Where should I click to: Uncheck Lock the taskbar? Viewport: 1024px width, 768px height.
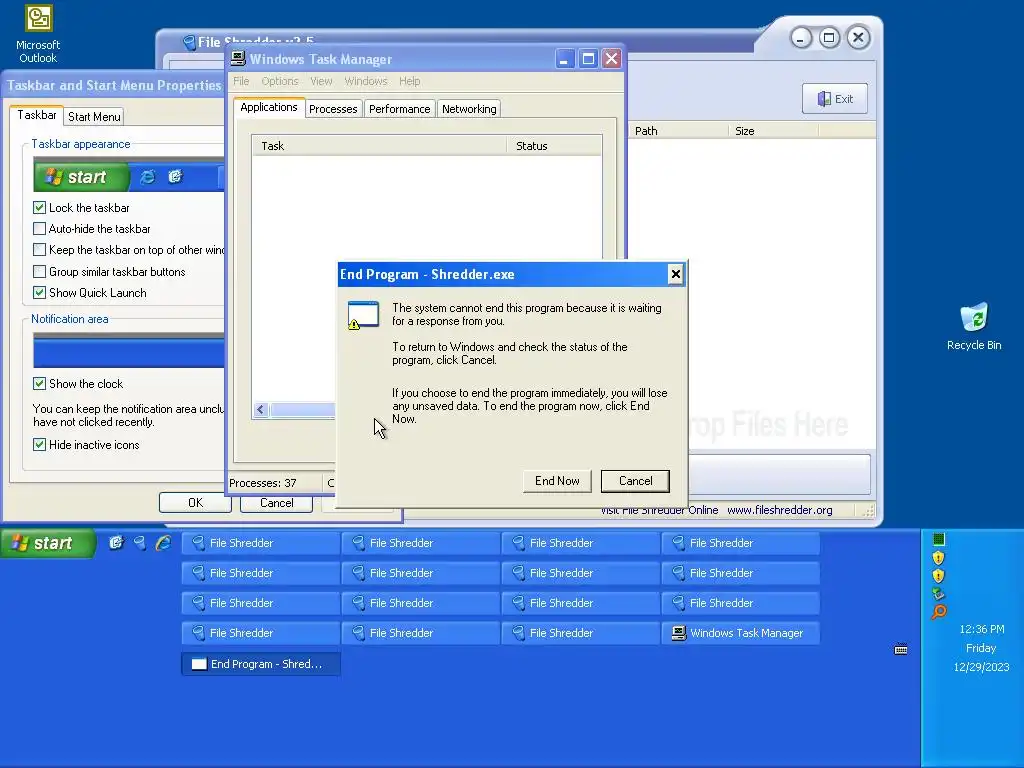(x=39, y=208)
